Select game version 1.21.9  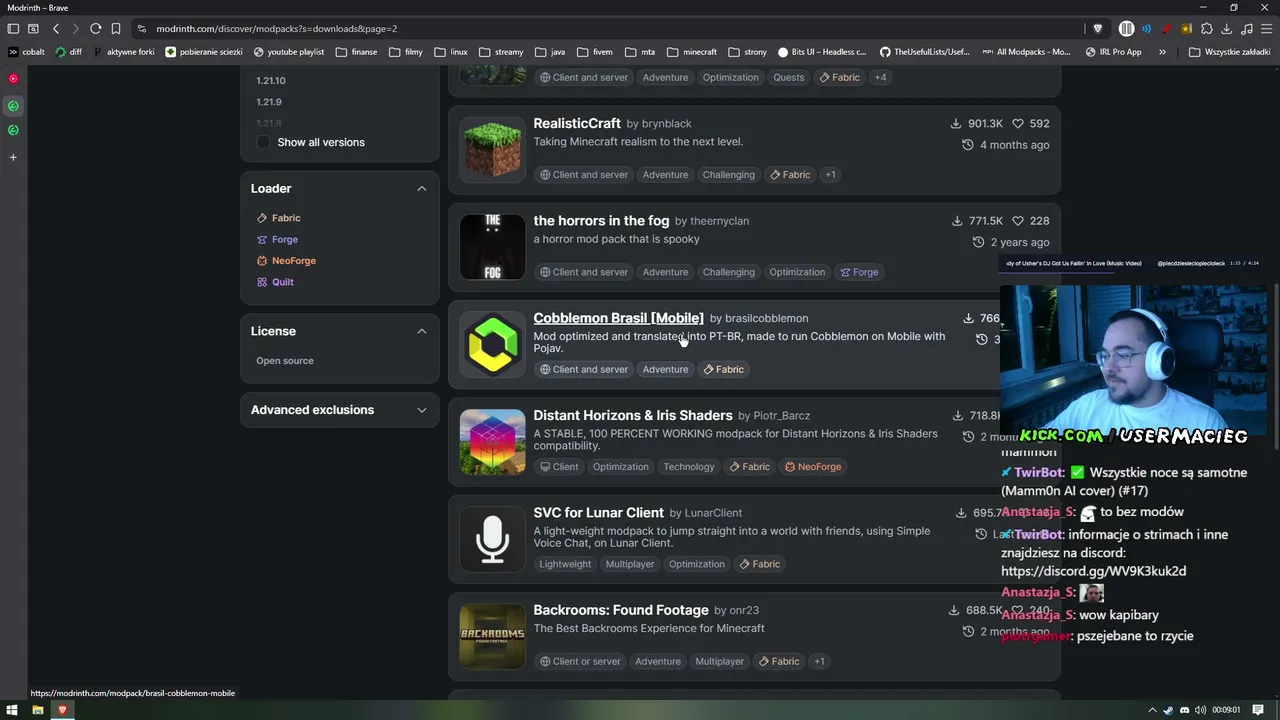(269, 102)
